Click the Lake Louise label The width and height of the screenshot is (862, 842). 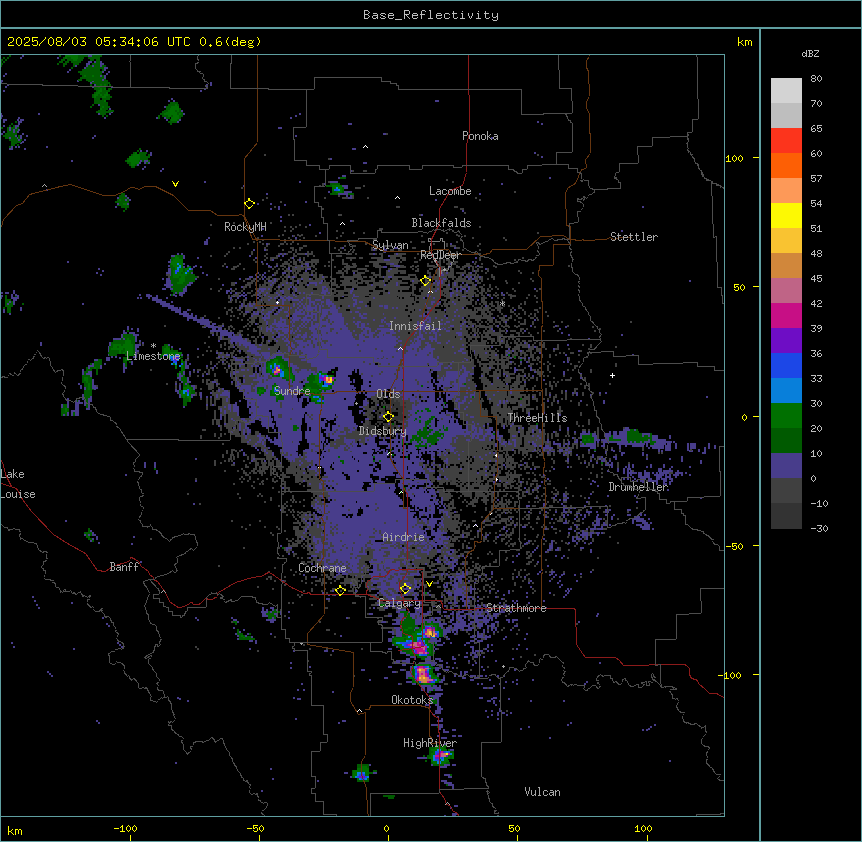click(18, 484)
